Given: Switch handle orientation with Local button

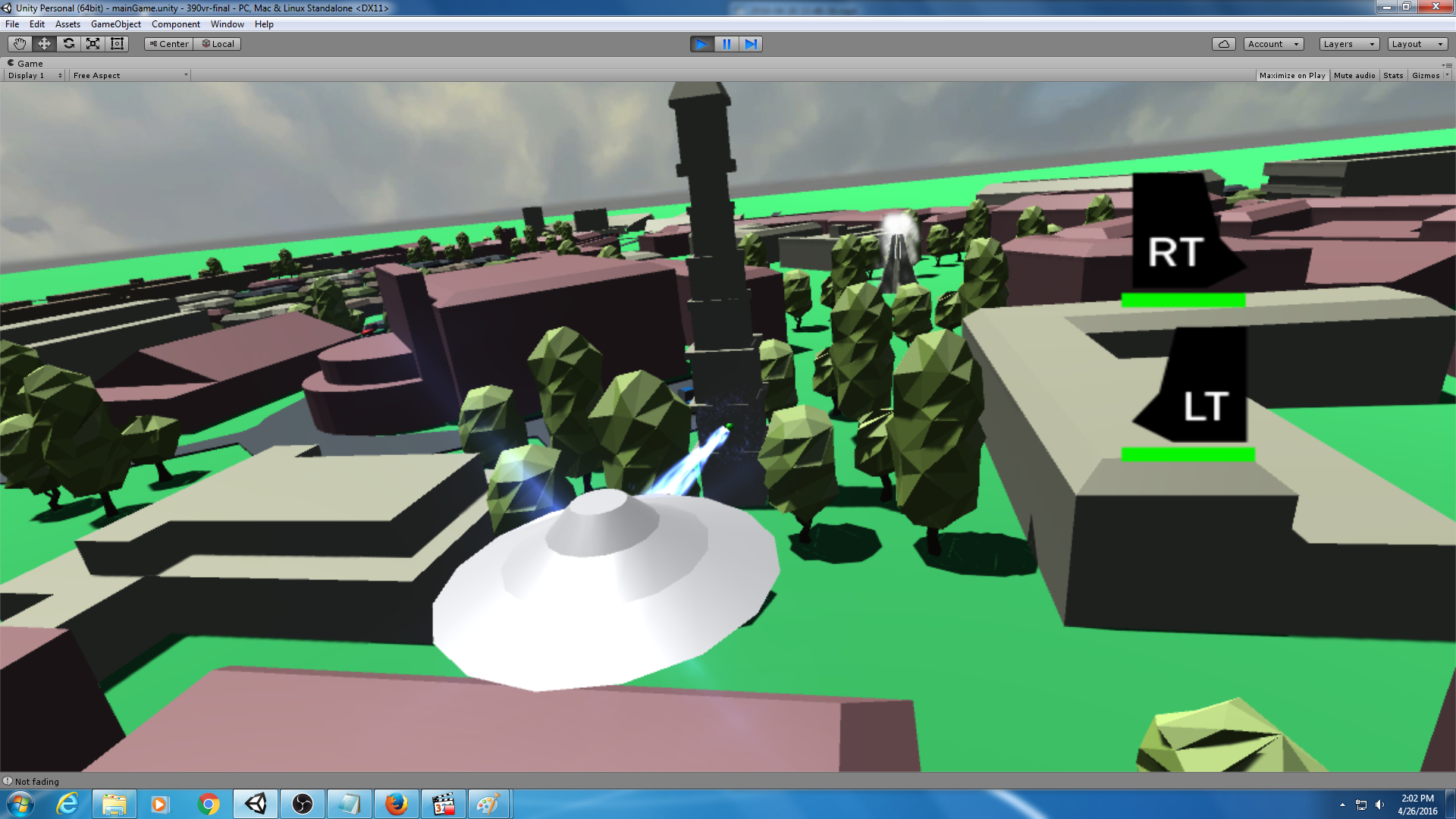Looking at the screenshot, I should (x=218, y=44).
